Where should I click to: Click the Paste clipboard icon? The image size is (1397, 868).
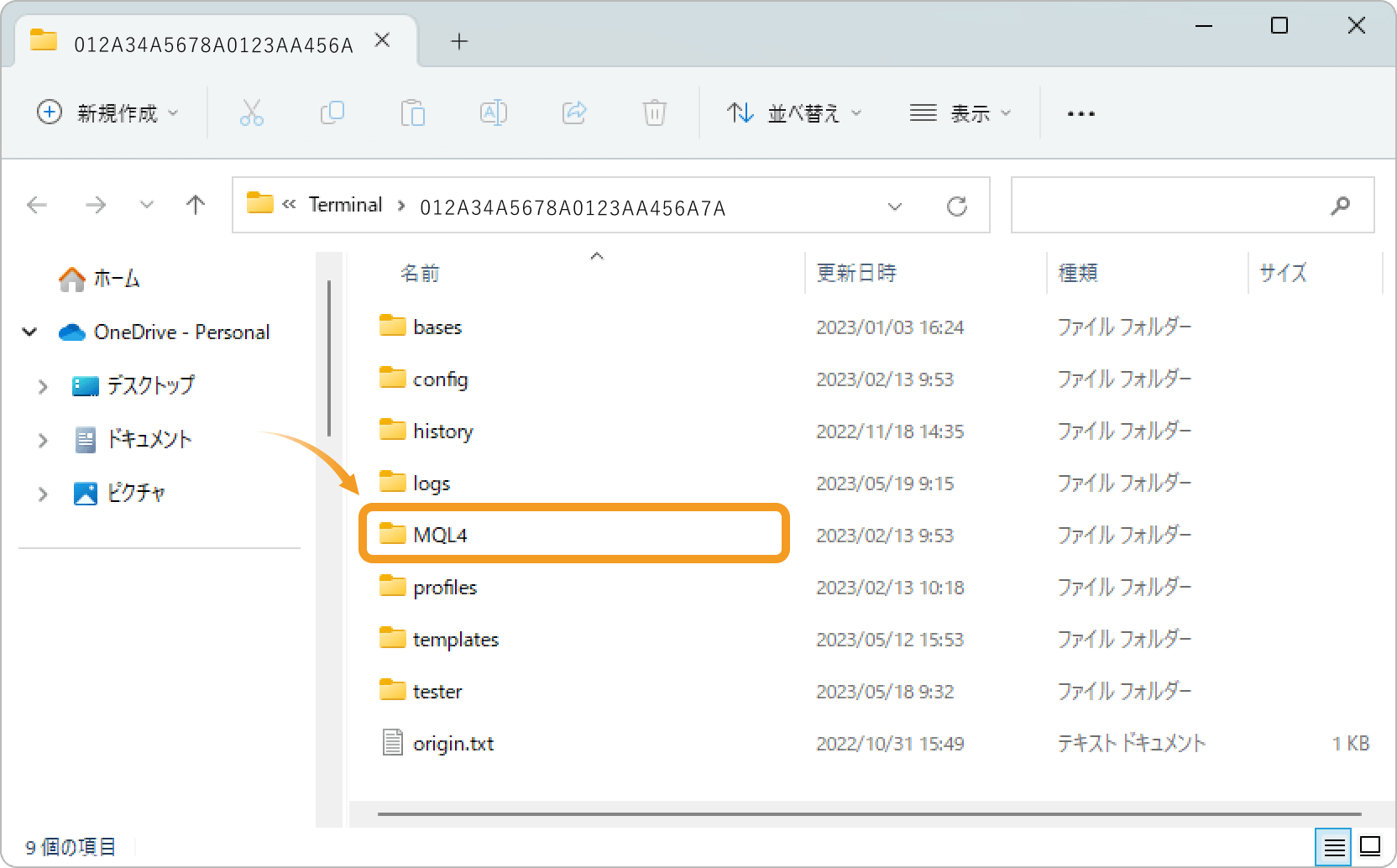412,112
